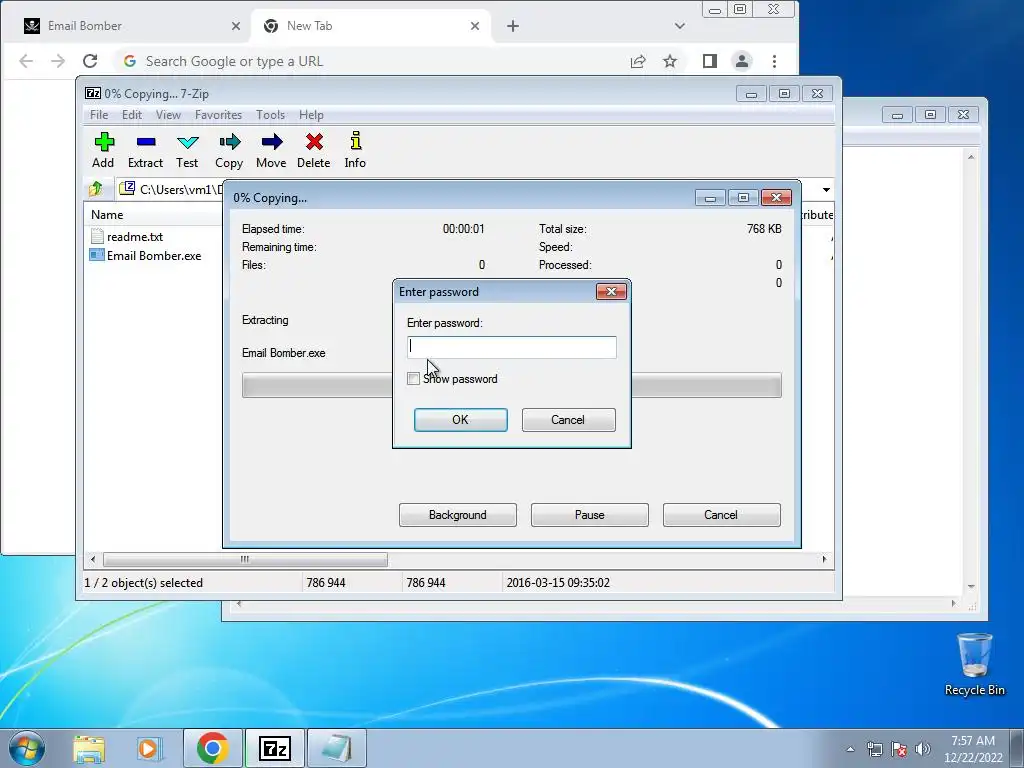Open the 7-Zip Tools menu
This screenshot has height=768, width=1024.
pos(270,114)
